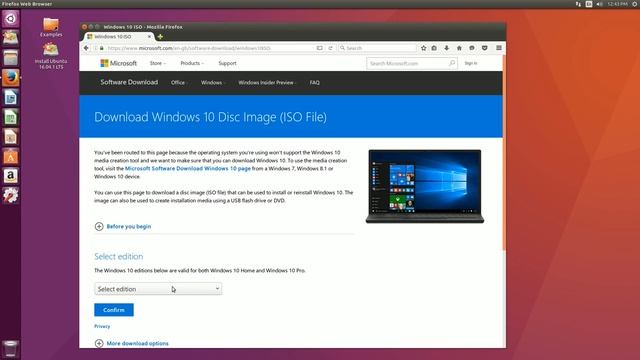Open a new tab with the plus button

(160, 37)
